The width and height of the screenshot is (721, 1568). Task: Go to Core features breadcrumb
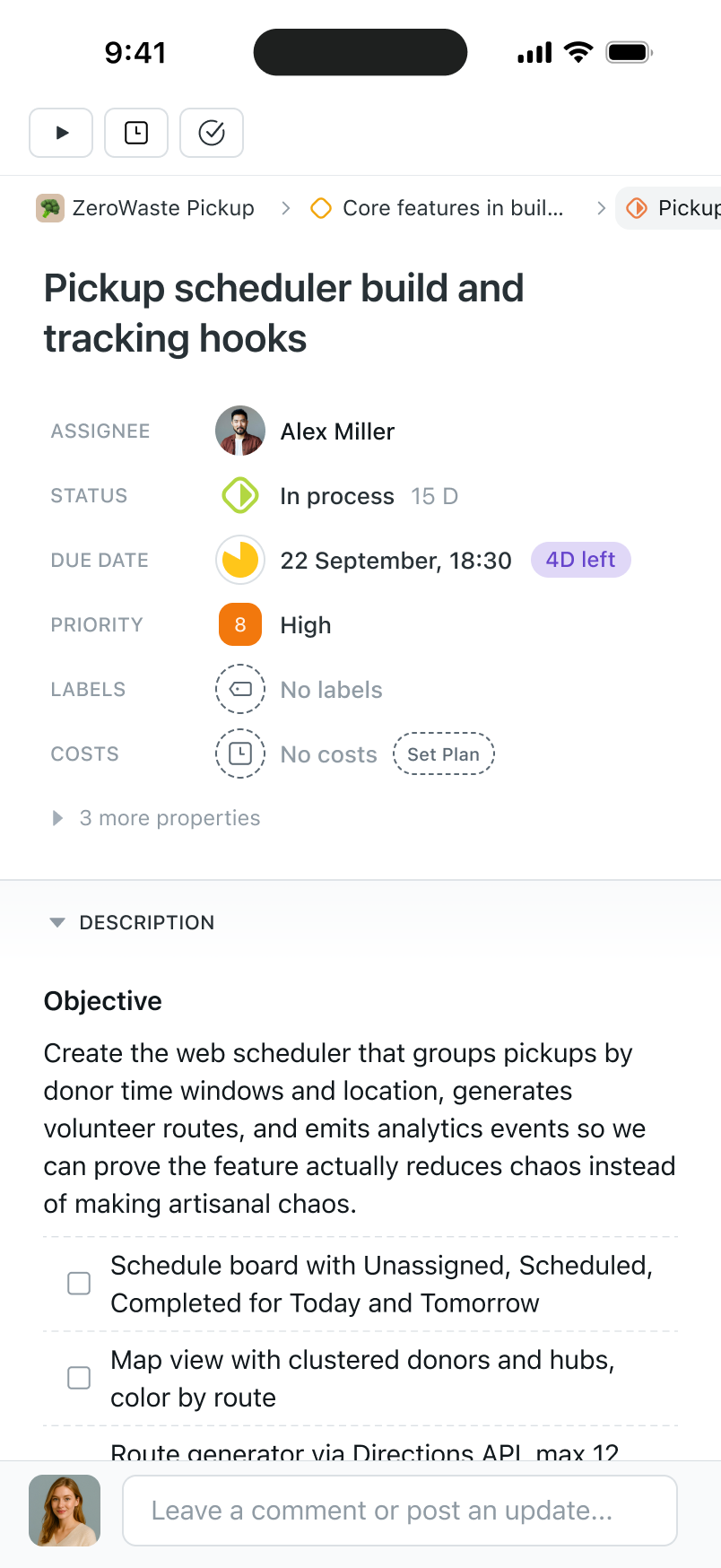(x=438, y=208)
